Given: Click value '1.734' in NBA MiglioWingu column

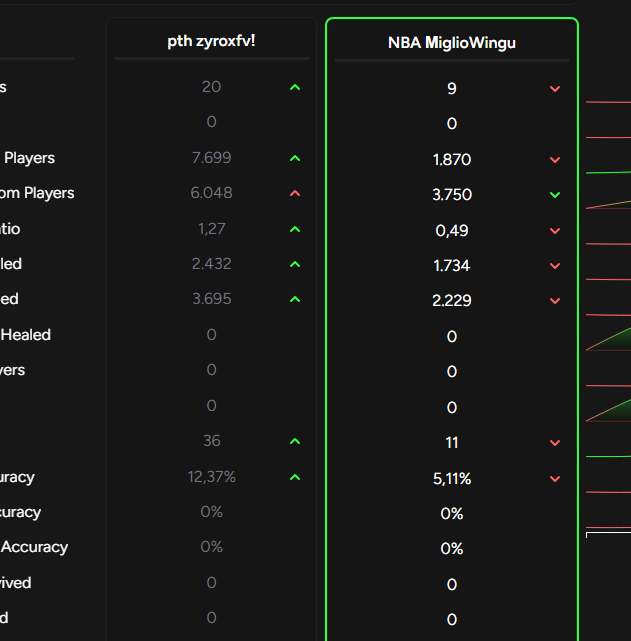Looking at the screenshot, I should (x=452, y=266).
